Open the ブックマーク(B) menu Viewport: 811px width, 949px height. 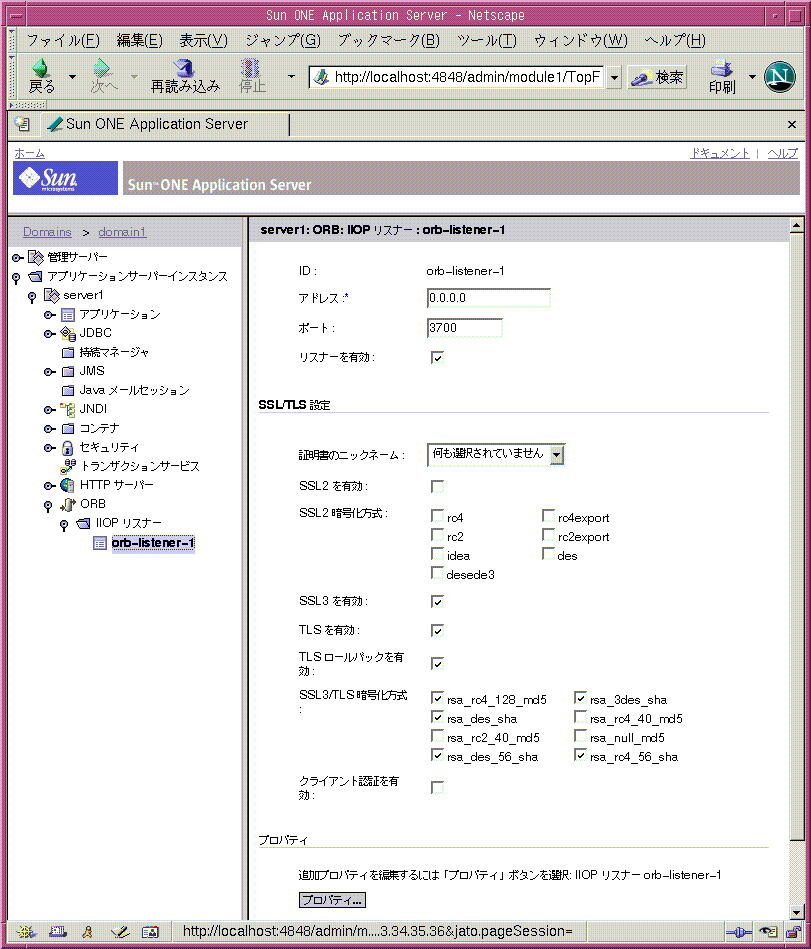point(389,41)
